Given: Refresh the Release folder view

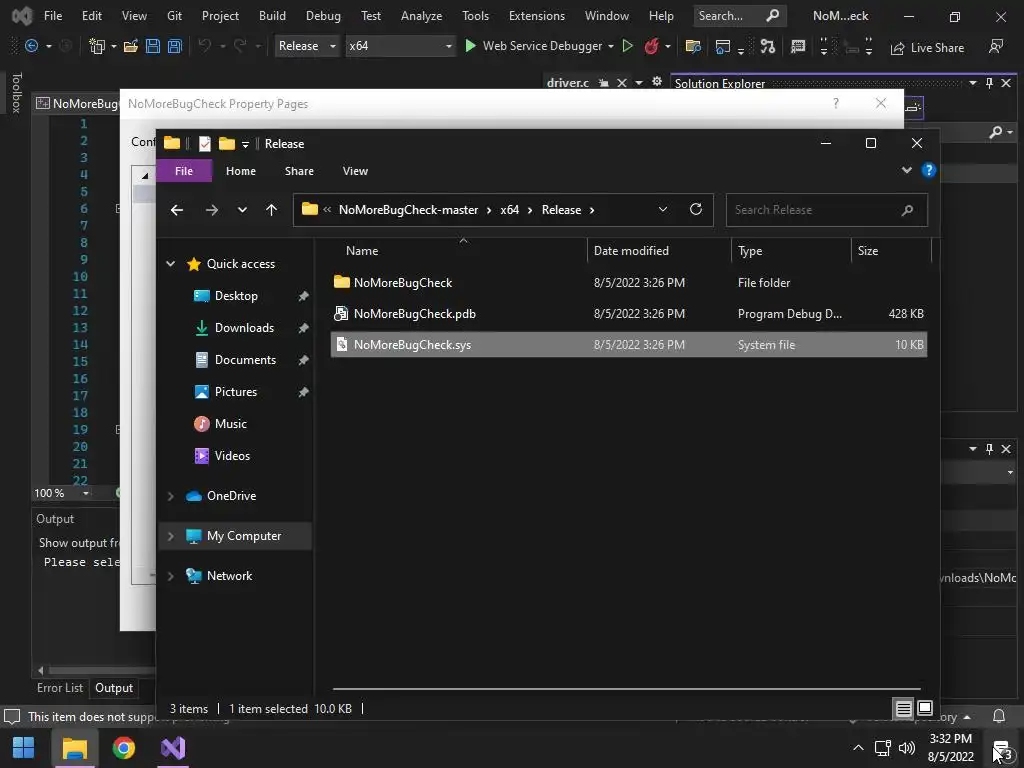Looking at the screenshot, I should tap(696, 209).
